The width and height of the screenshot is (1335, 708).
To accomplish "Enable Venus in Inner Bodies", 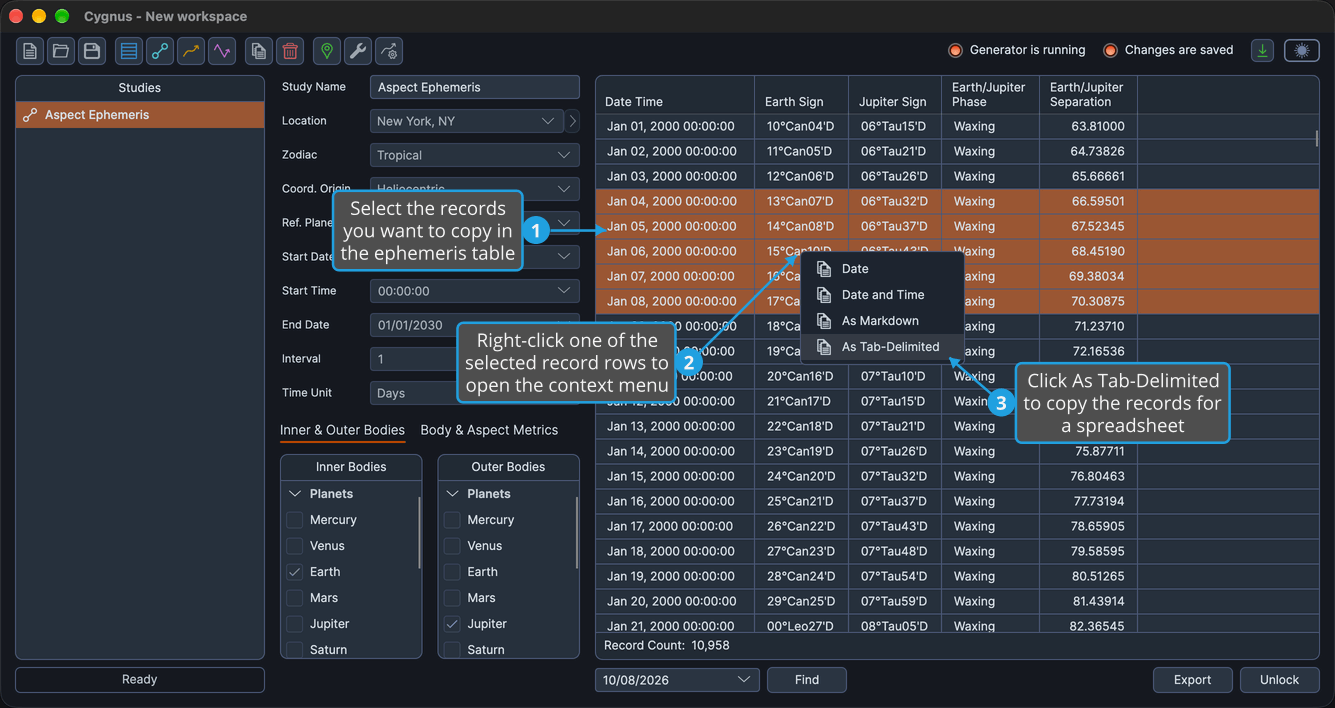I will pyautogui.click(x=295, y=546).
